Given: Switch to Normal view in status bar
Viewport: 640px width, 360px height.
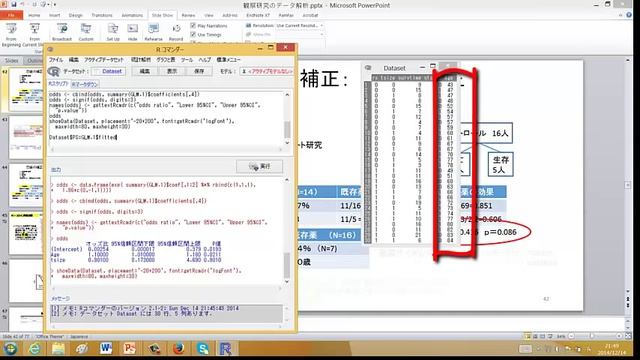Looking at the screenshot, I should 528,336.
